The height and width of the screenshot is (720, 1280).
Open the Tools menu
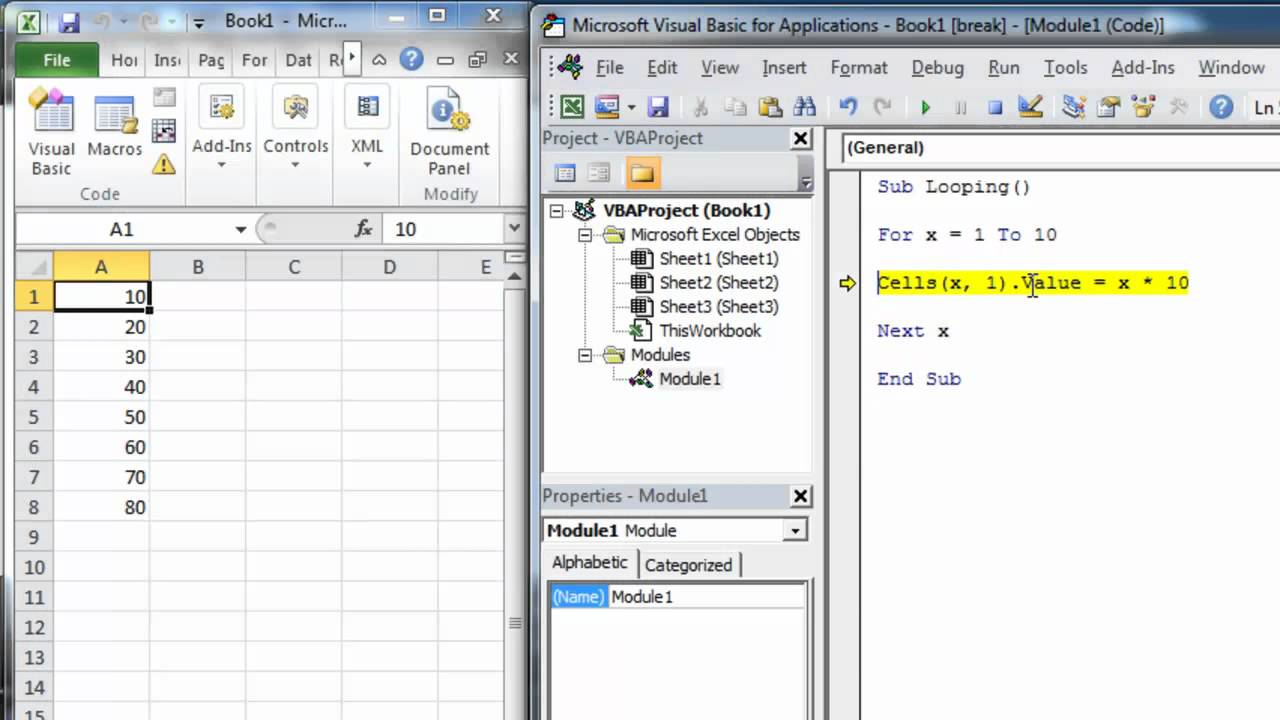(x=1065, y=68)
